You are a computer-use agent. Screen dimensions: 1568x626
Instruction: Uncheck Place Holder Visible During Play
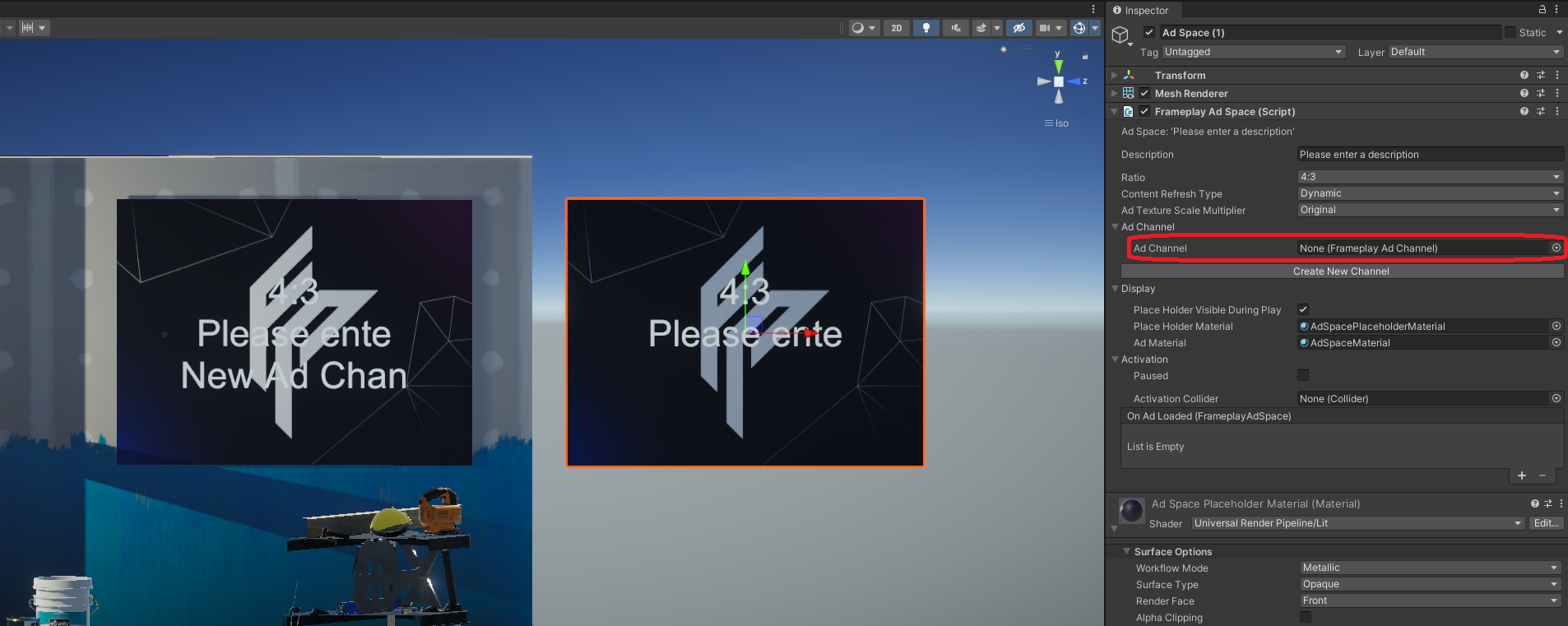(1303, 309)
